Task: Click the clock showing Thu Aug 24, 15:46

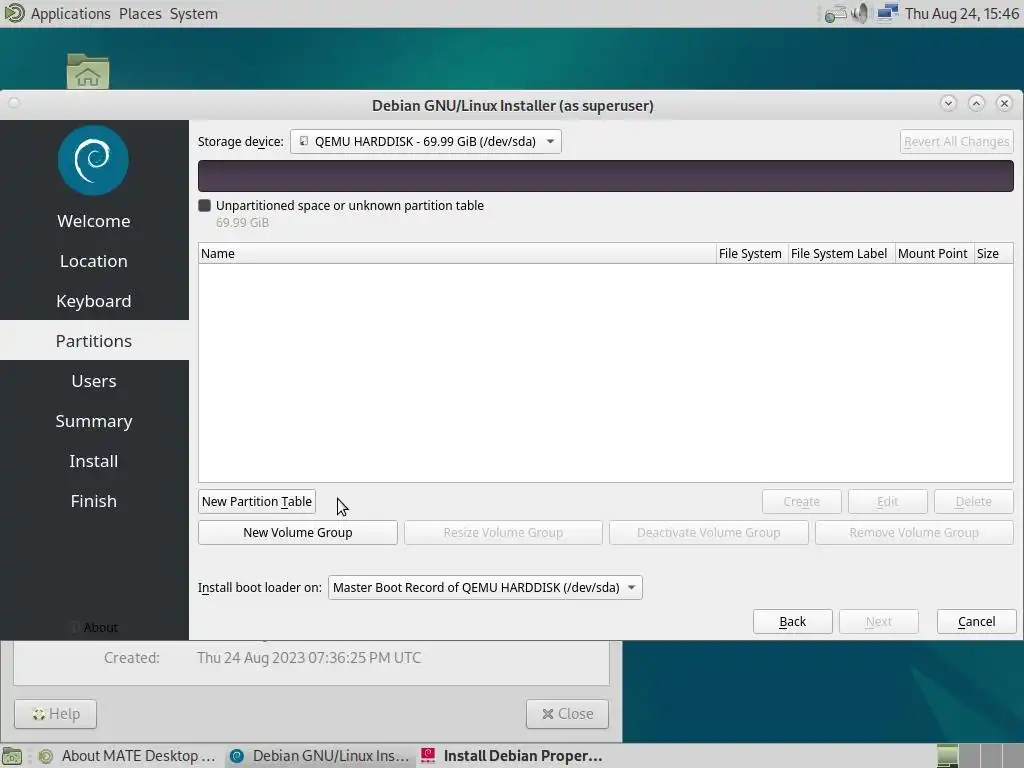Action: click(x=961, y=14)
